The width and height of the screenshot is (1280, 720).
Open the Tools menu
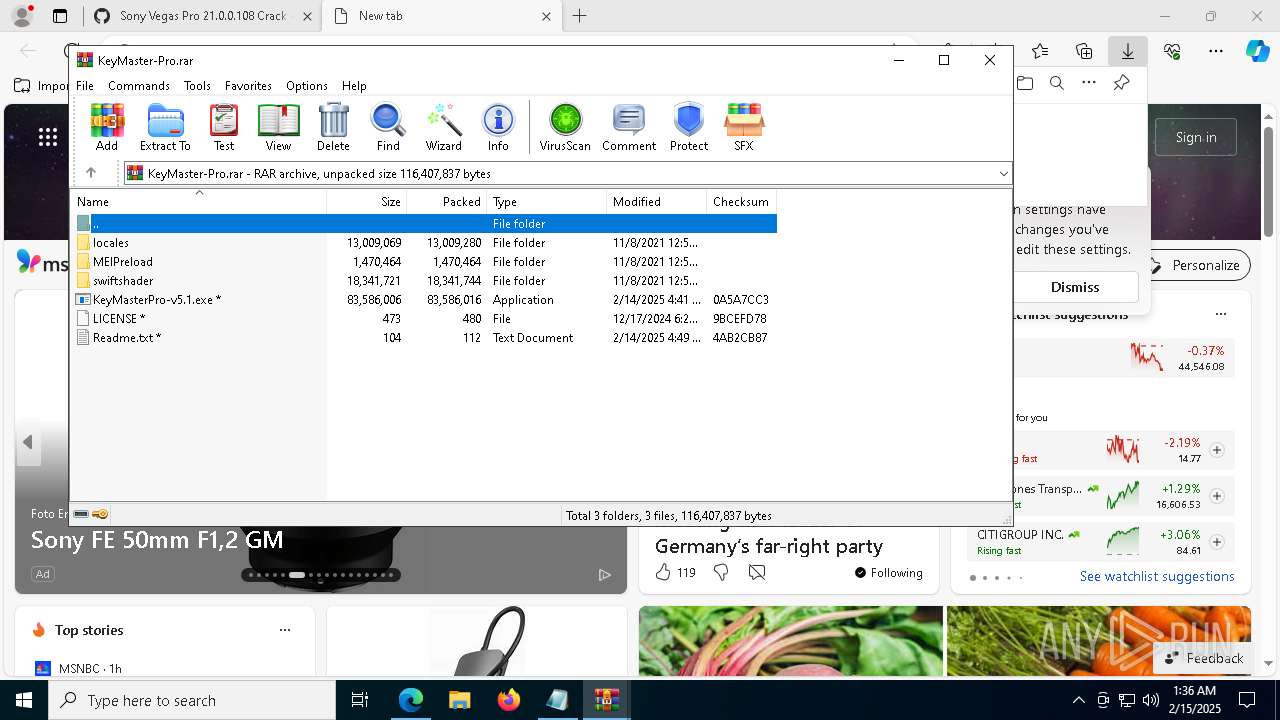(x=197, y=86)
